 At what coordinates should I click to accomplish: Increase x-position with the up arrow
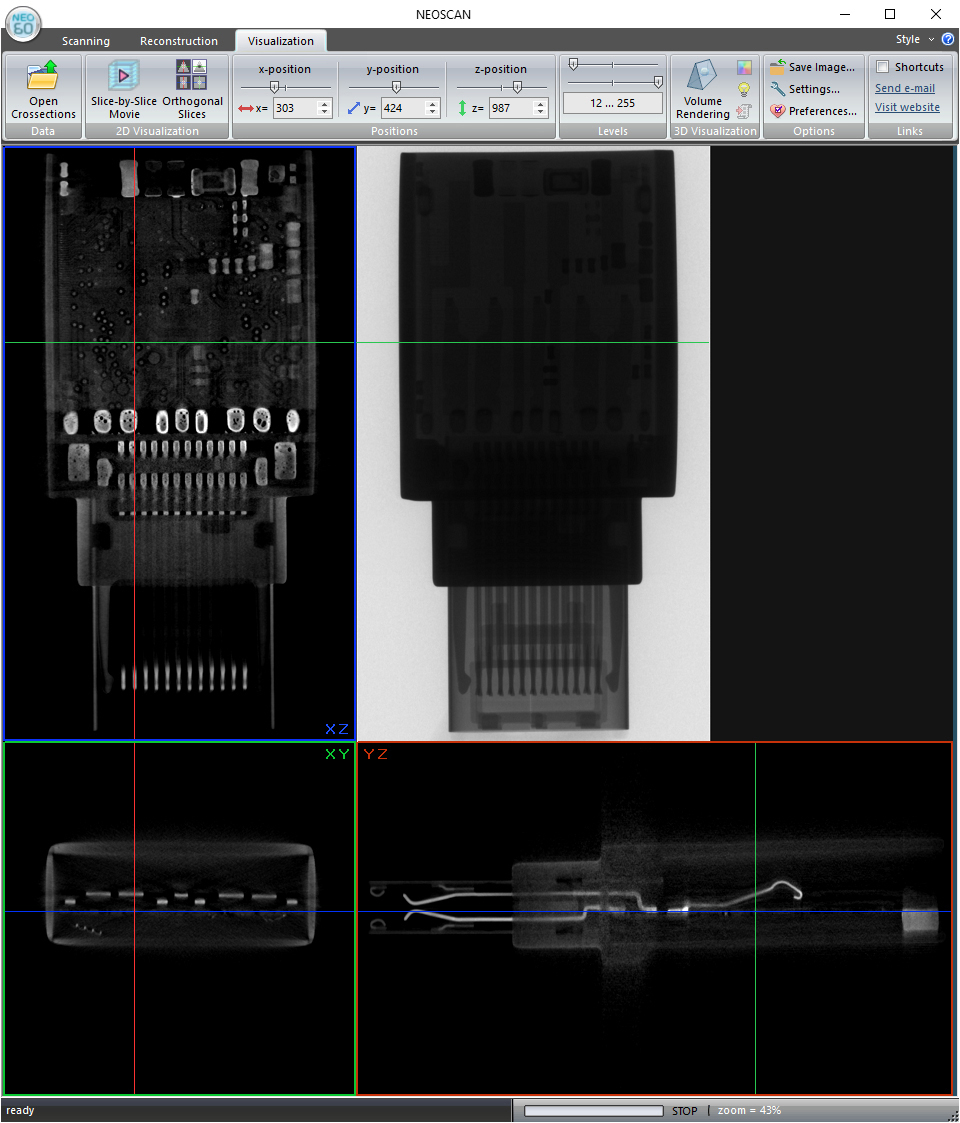point(324,103)
